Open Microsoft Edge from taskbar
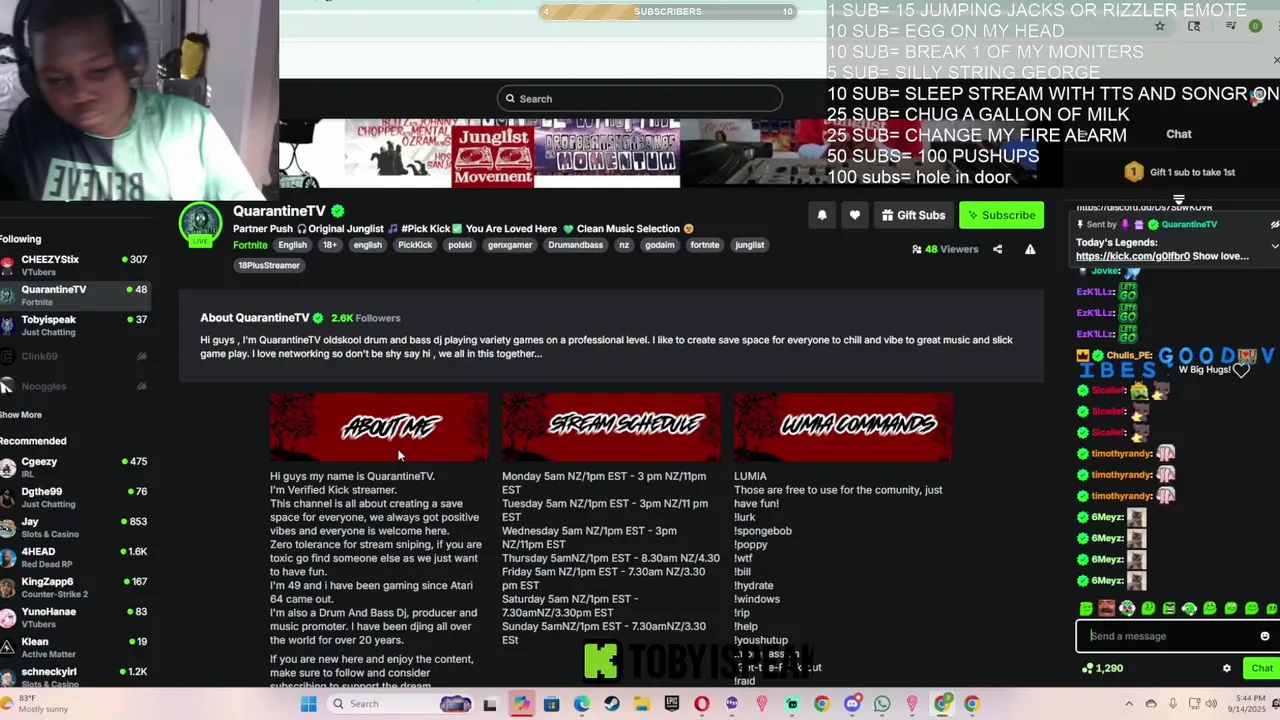This screenshot has width=1280, height=720. (581, 704)
